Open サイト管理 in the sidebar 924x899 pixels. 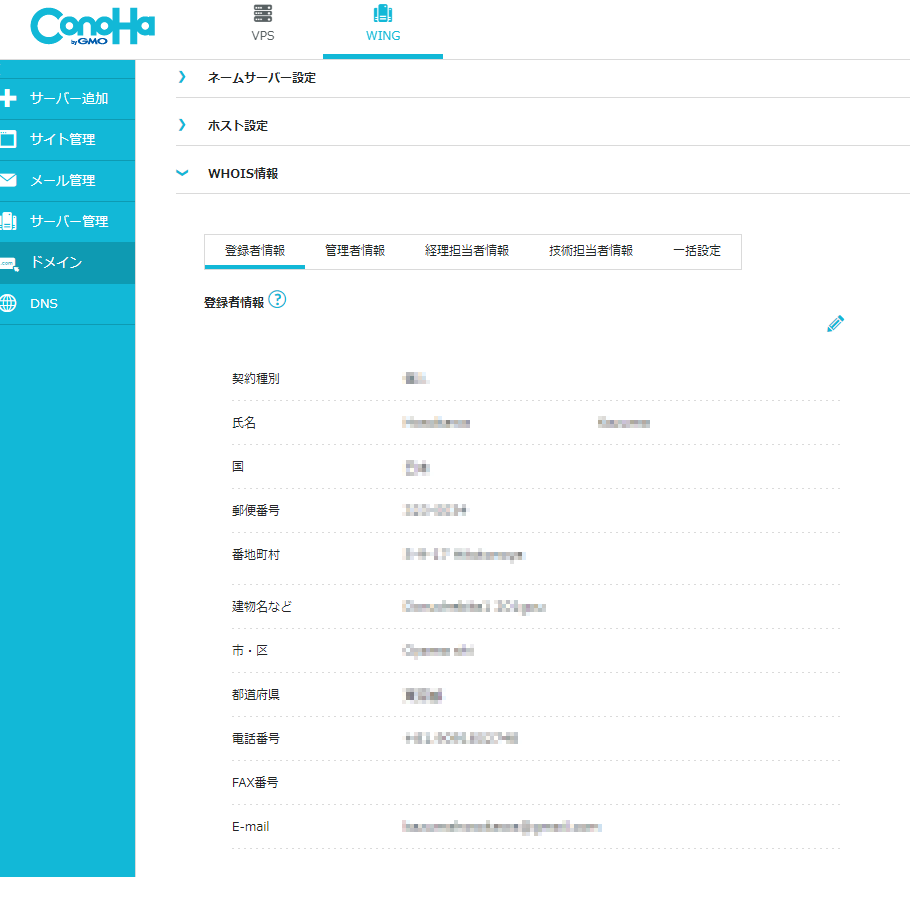(62, 139)
